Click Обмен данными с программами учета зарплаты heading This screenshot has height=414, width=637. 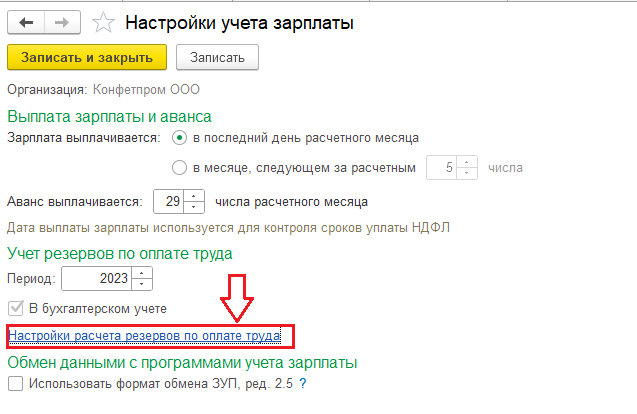(x=182, y=362)
